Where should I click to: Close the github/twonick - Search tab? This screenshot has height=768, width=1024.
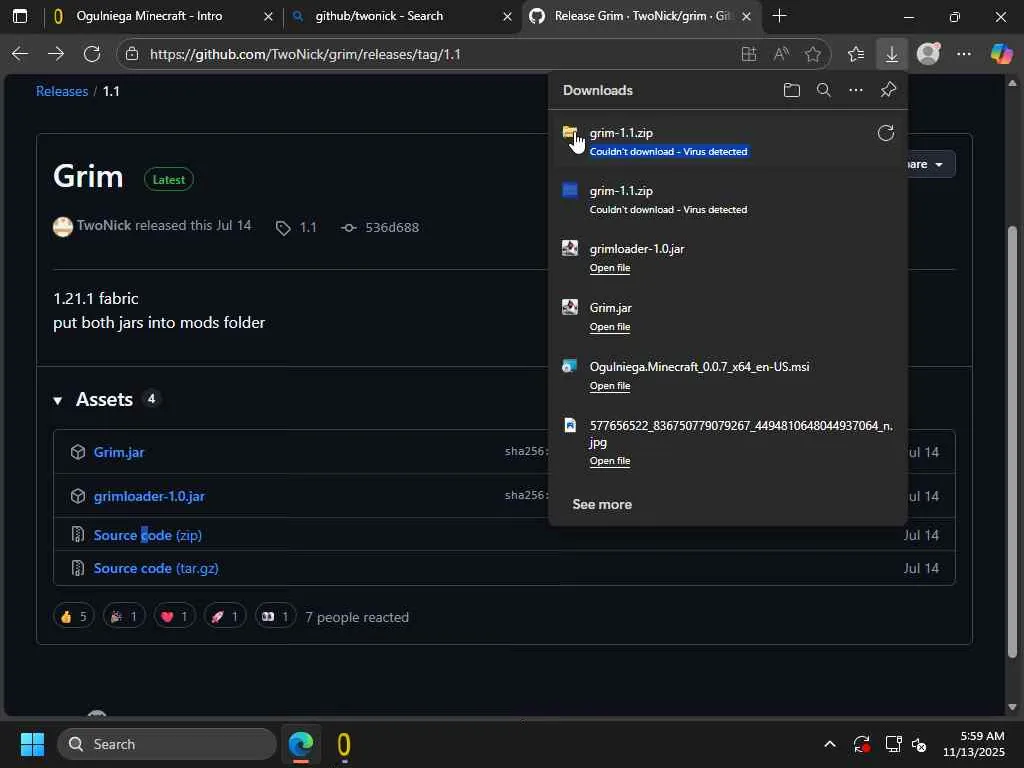point(507,16)
